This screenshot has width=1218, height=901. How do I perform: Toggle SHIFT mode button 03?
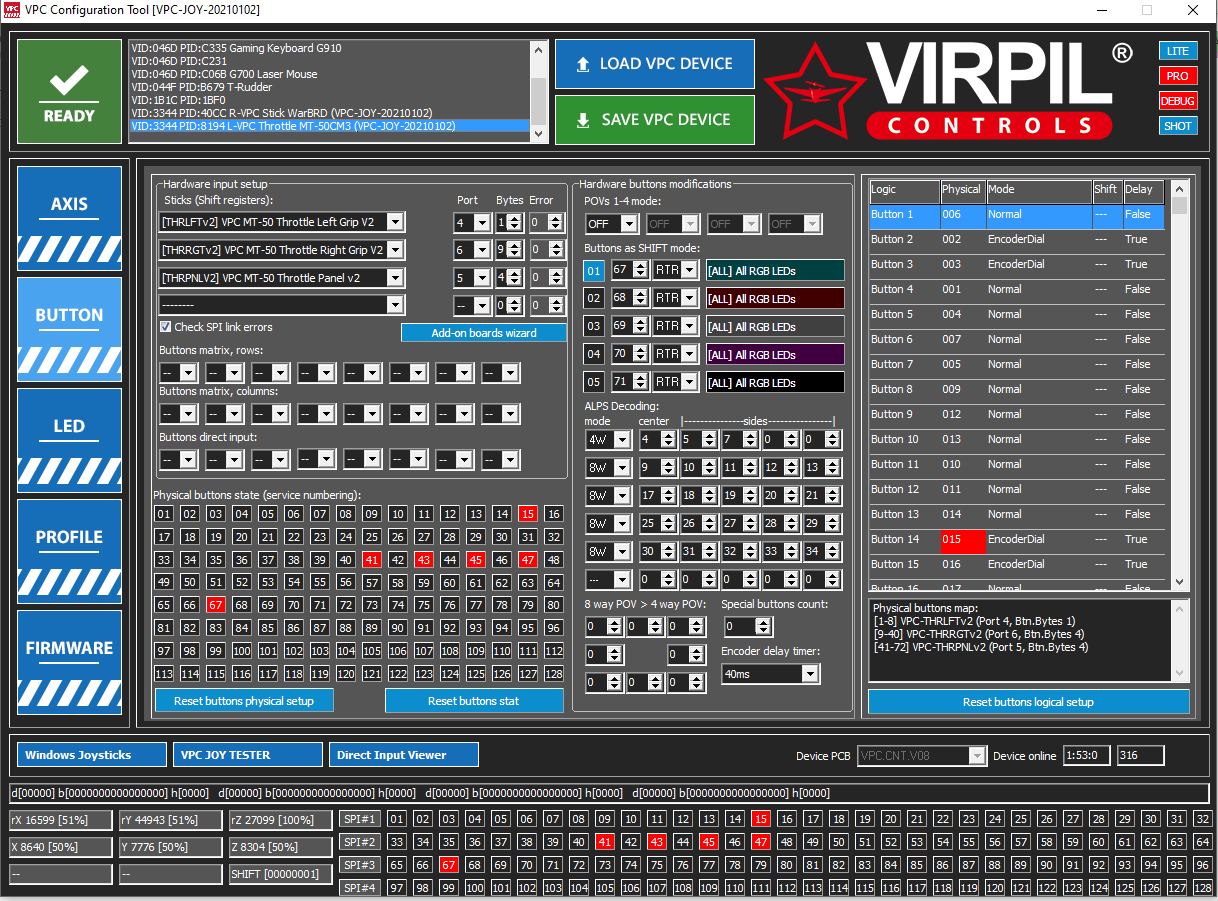click(594, 326)
